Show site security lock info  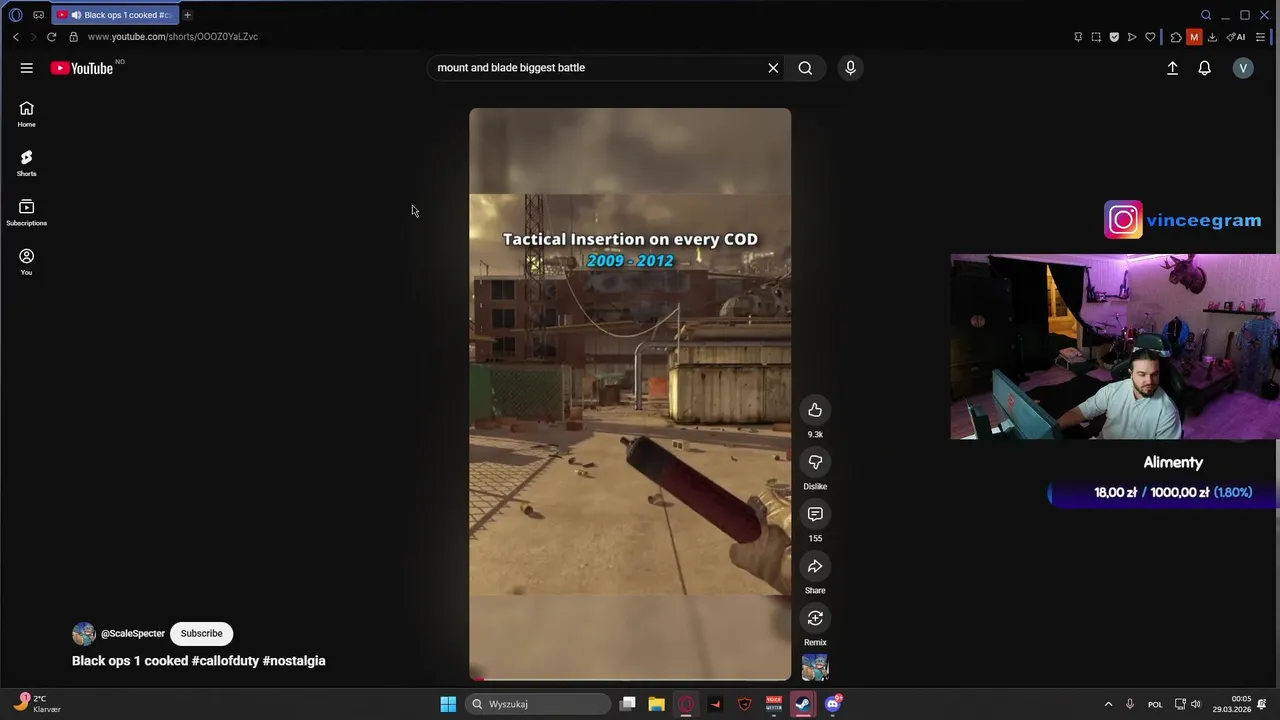(73, 37)
